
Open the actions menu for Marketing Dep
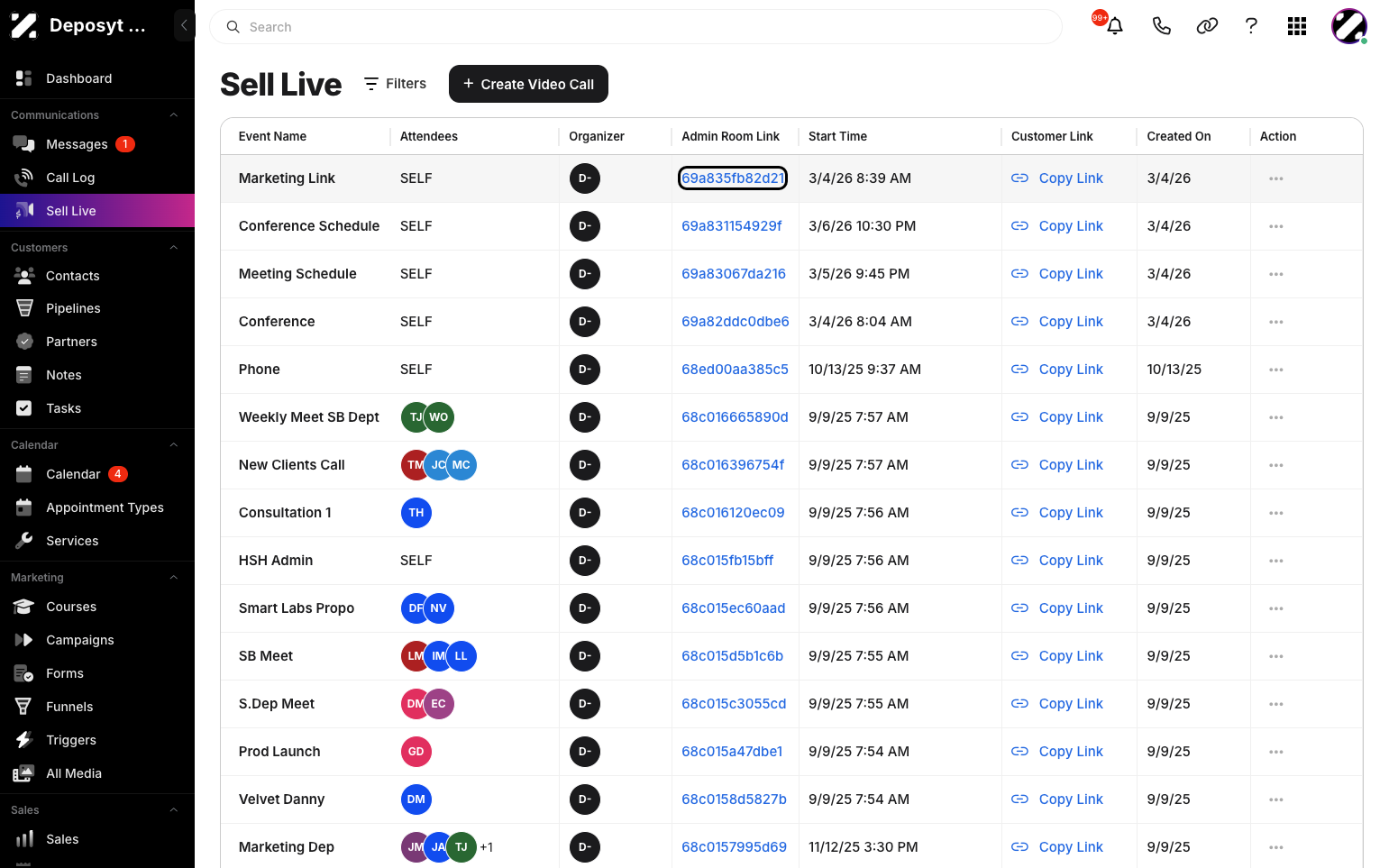[1275, 847]
